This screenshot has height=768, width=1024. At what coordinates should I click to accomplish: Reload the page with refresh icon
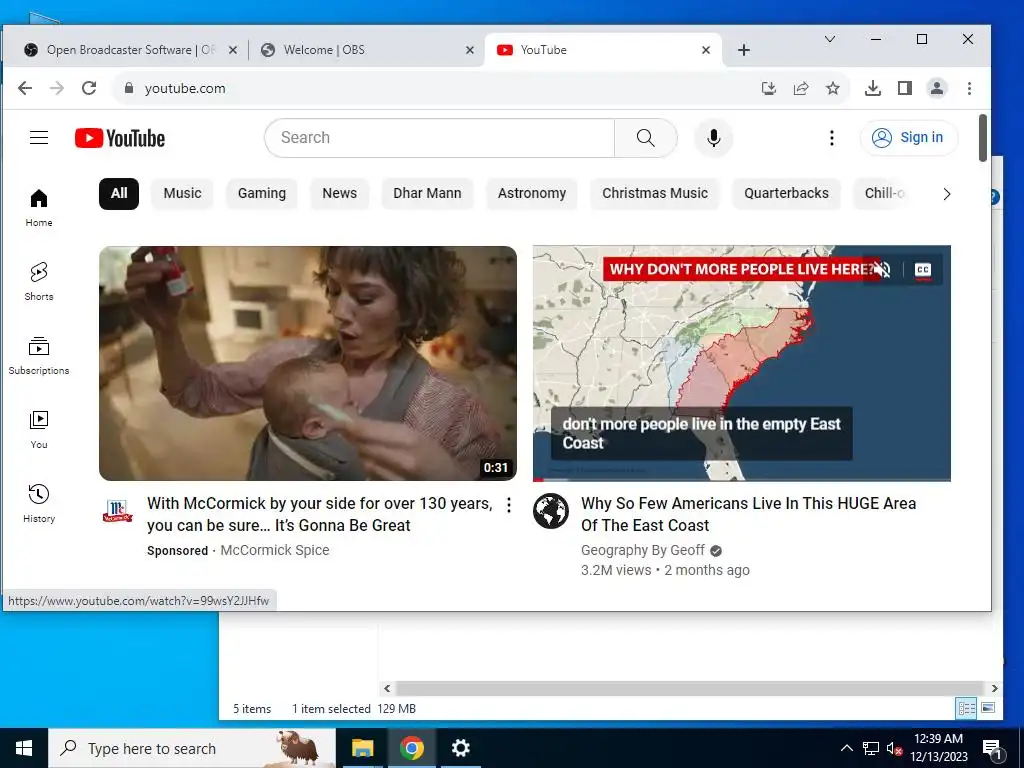(x=89, y=88)
